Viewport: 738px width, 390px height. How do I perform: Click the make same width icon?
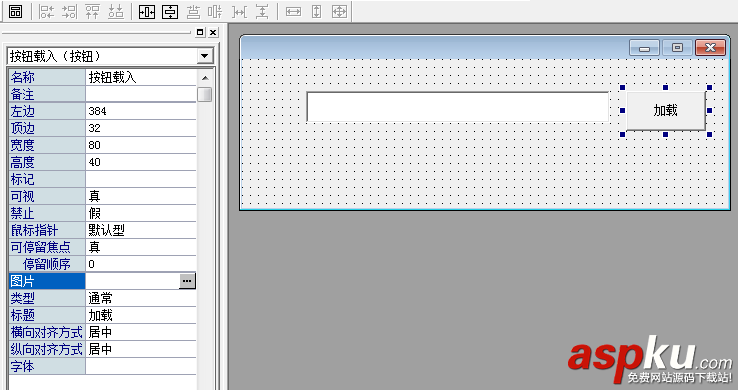pyautogui.click(x=293, y=11)
